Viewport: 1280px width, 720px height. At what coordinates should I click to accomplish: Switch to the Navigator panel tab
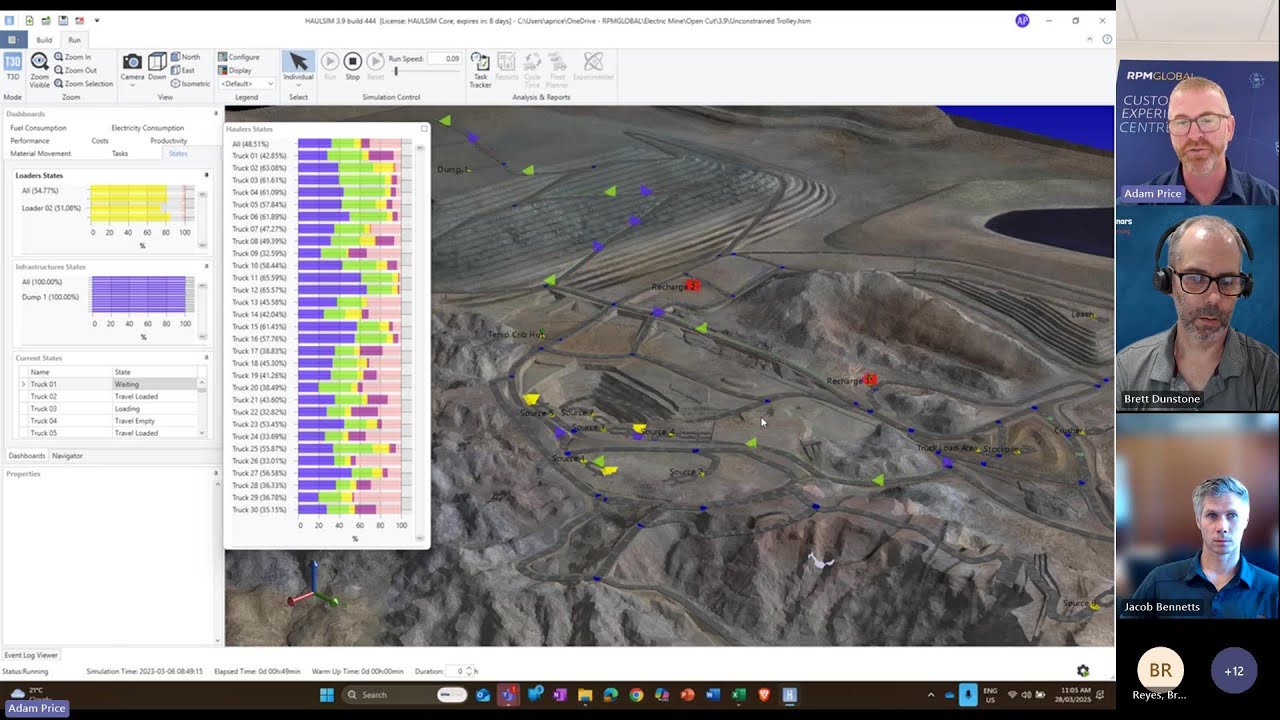(x=67, y=456)
